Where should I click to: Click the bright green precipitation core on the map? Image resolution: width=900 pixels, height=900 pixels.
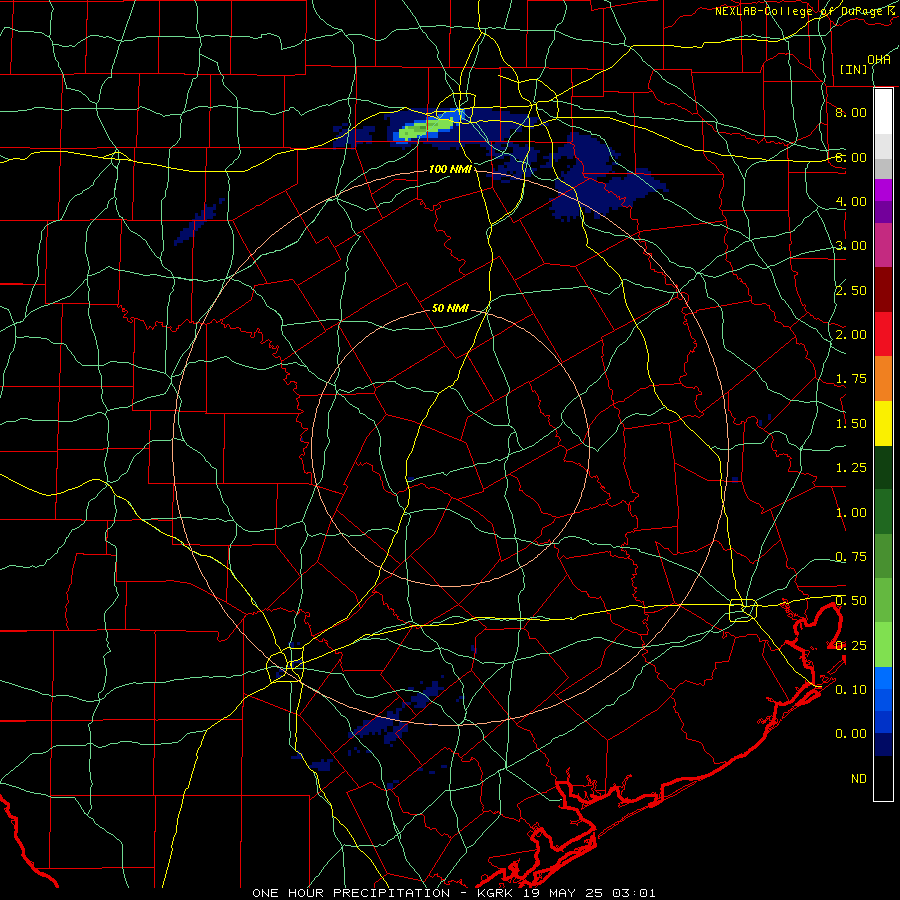point(426,127)
